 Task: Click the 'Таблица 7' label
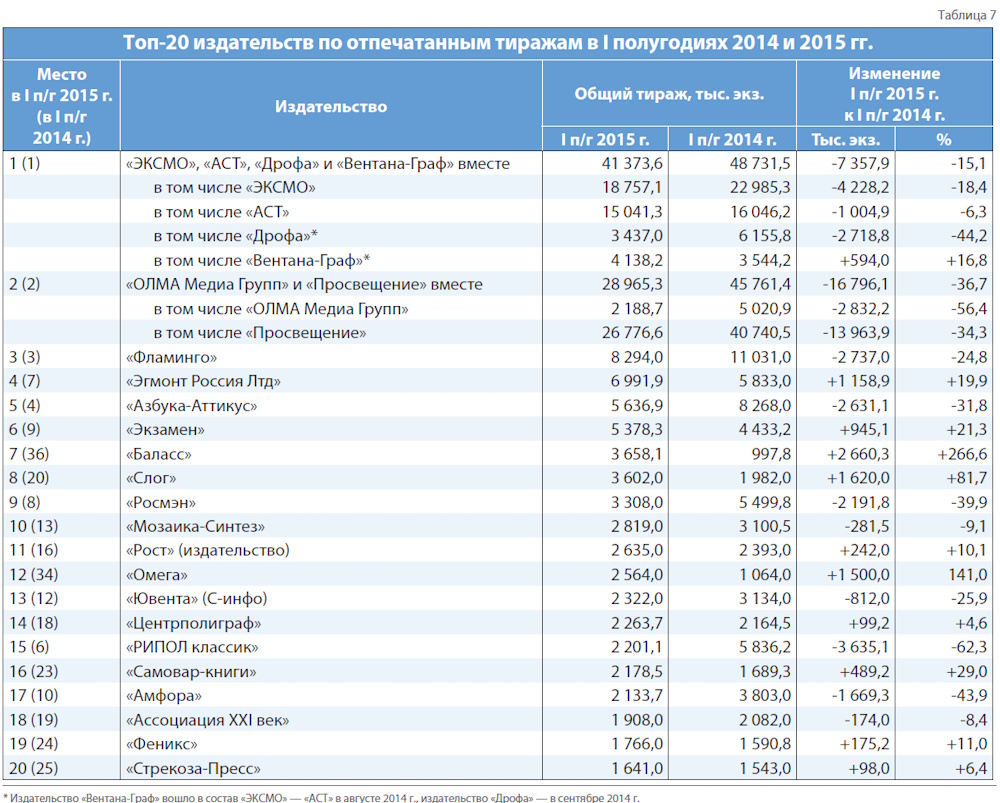click(x=966, y=15)
